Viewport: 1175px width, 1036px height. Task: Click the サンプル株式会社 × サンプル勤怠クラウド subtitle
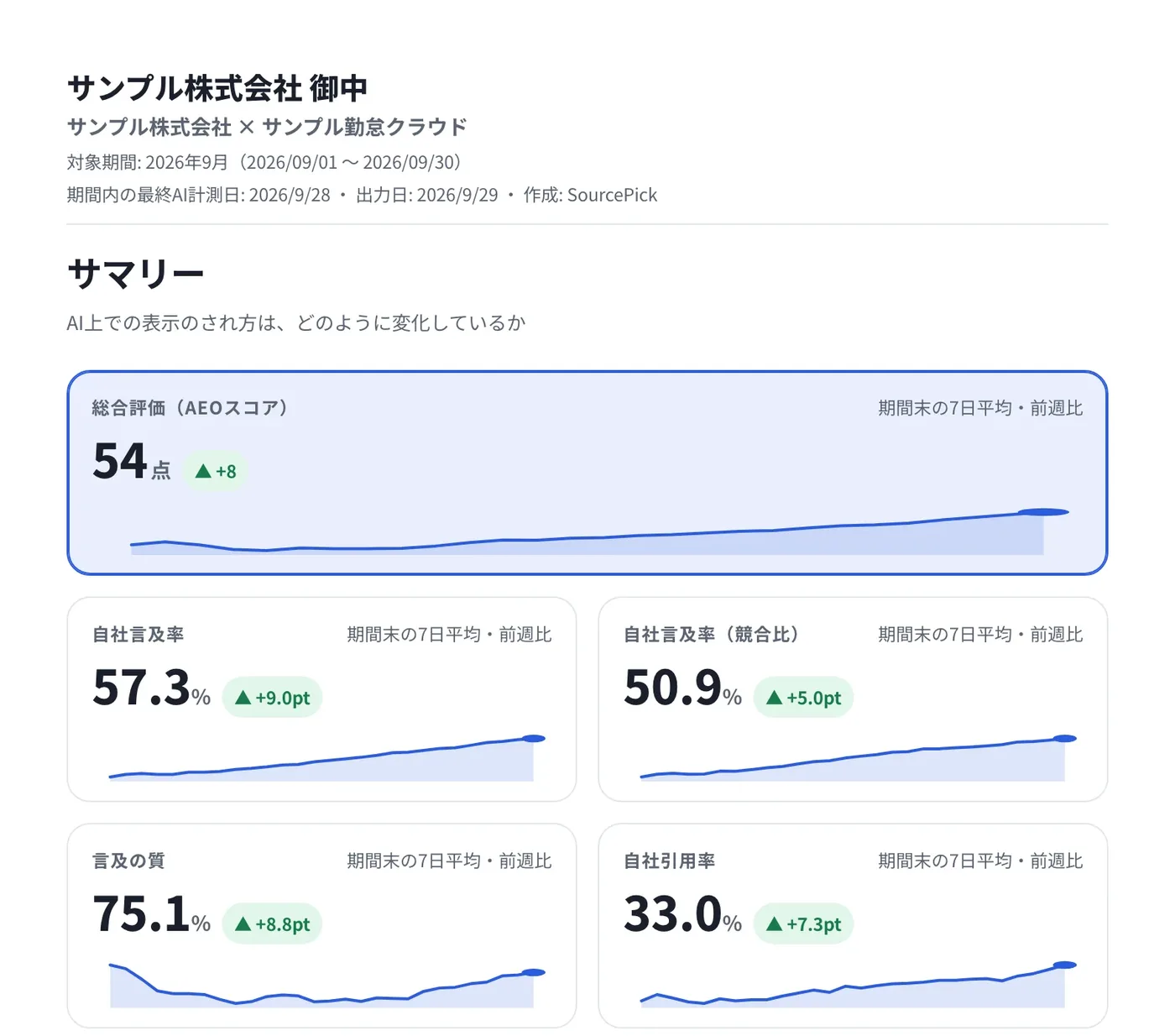[267, 127]
